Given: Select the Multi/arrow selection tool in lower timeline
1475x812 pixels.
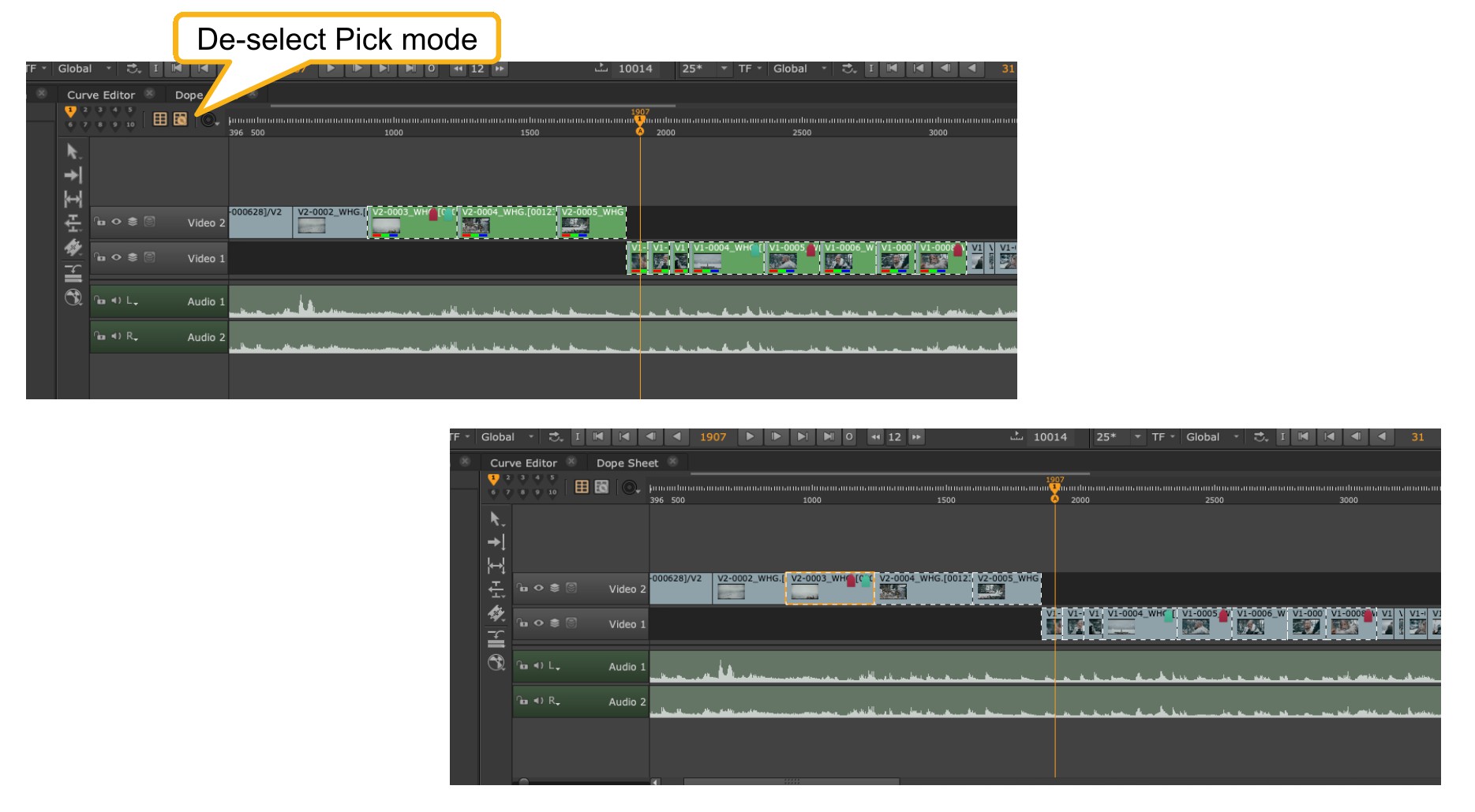Looking at the screenshot, I should [496, 519].
